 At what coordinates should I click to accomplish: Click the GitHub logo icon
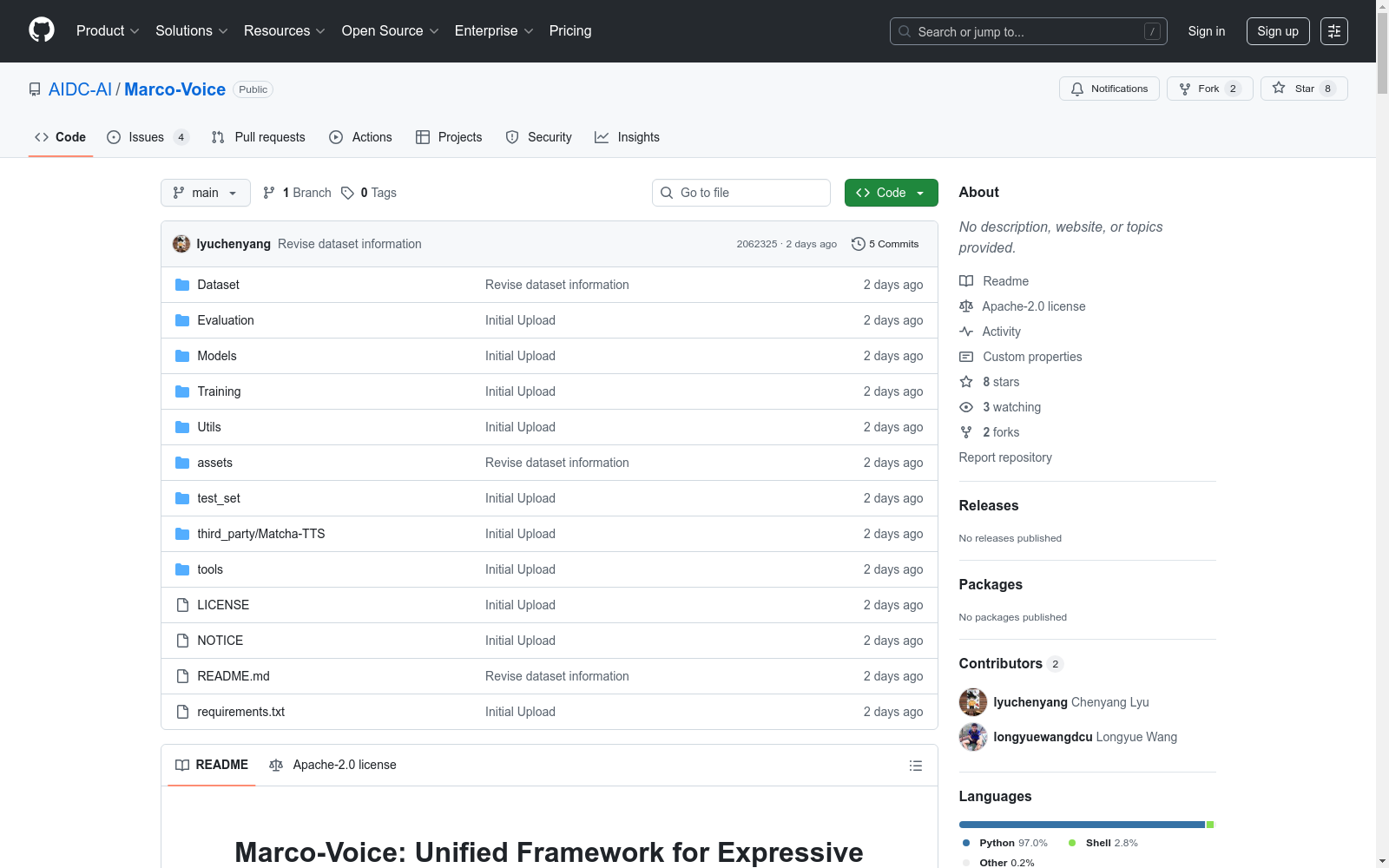[x=42, y=30]
